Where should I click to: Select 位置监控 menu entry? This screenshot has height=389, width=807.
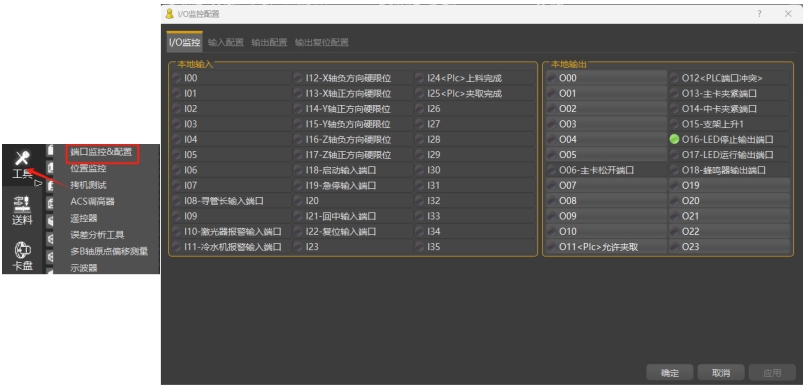click(89, 168)
